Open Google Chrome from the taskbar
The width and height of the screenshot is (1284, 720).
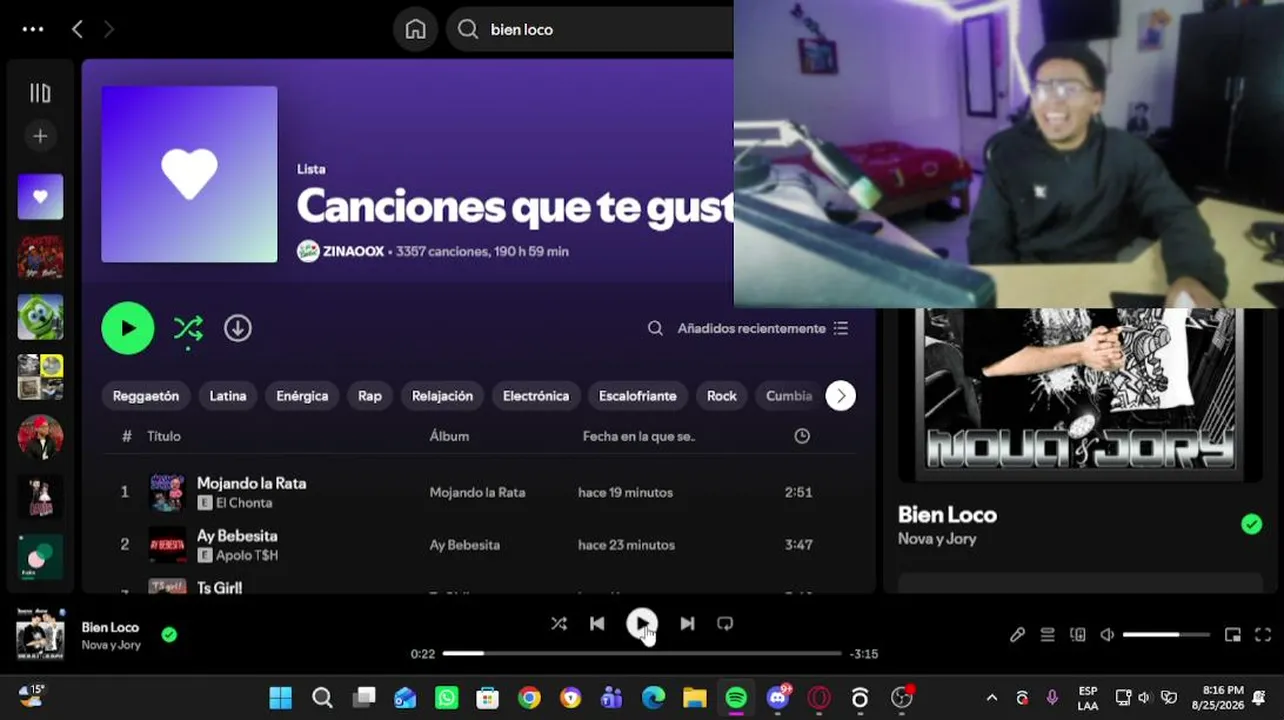529,698
